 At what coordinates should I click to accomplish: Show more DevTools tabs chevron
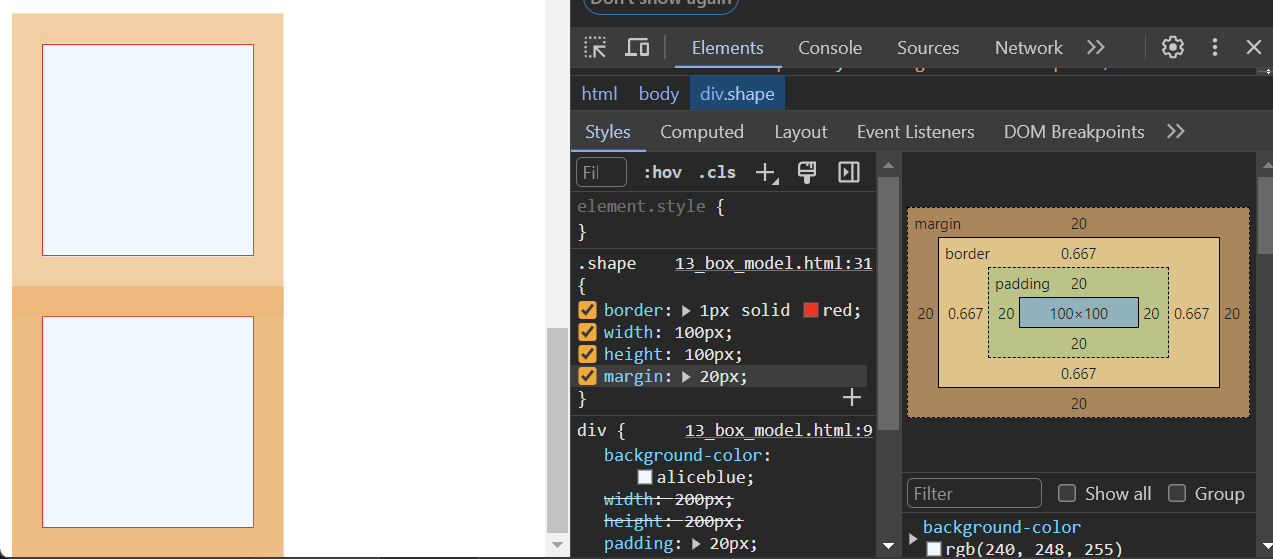click(1096, 47)
